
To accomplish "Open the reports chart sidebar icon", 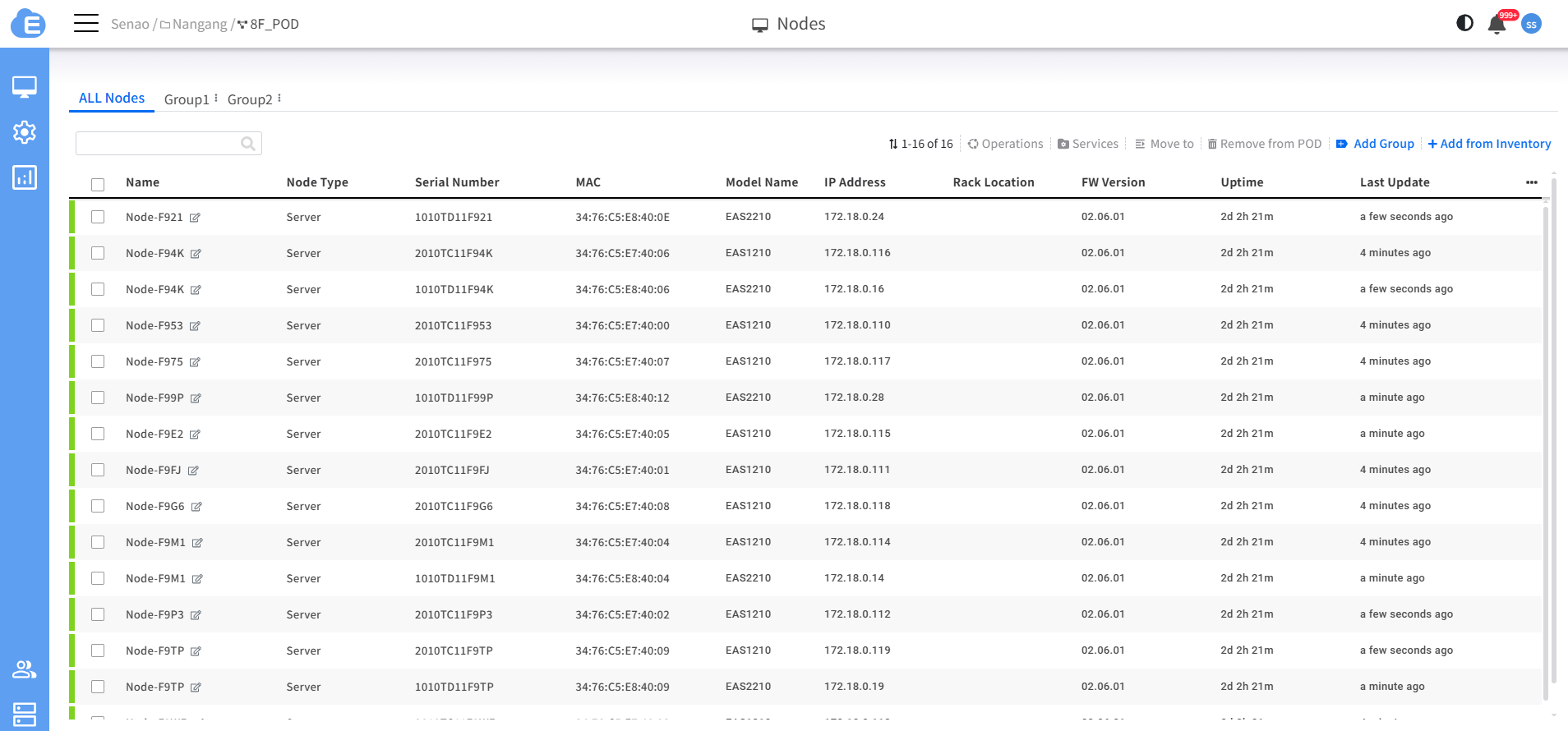I will point(25,177).
